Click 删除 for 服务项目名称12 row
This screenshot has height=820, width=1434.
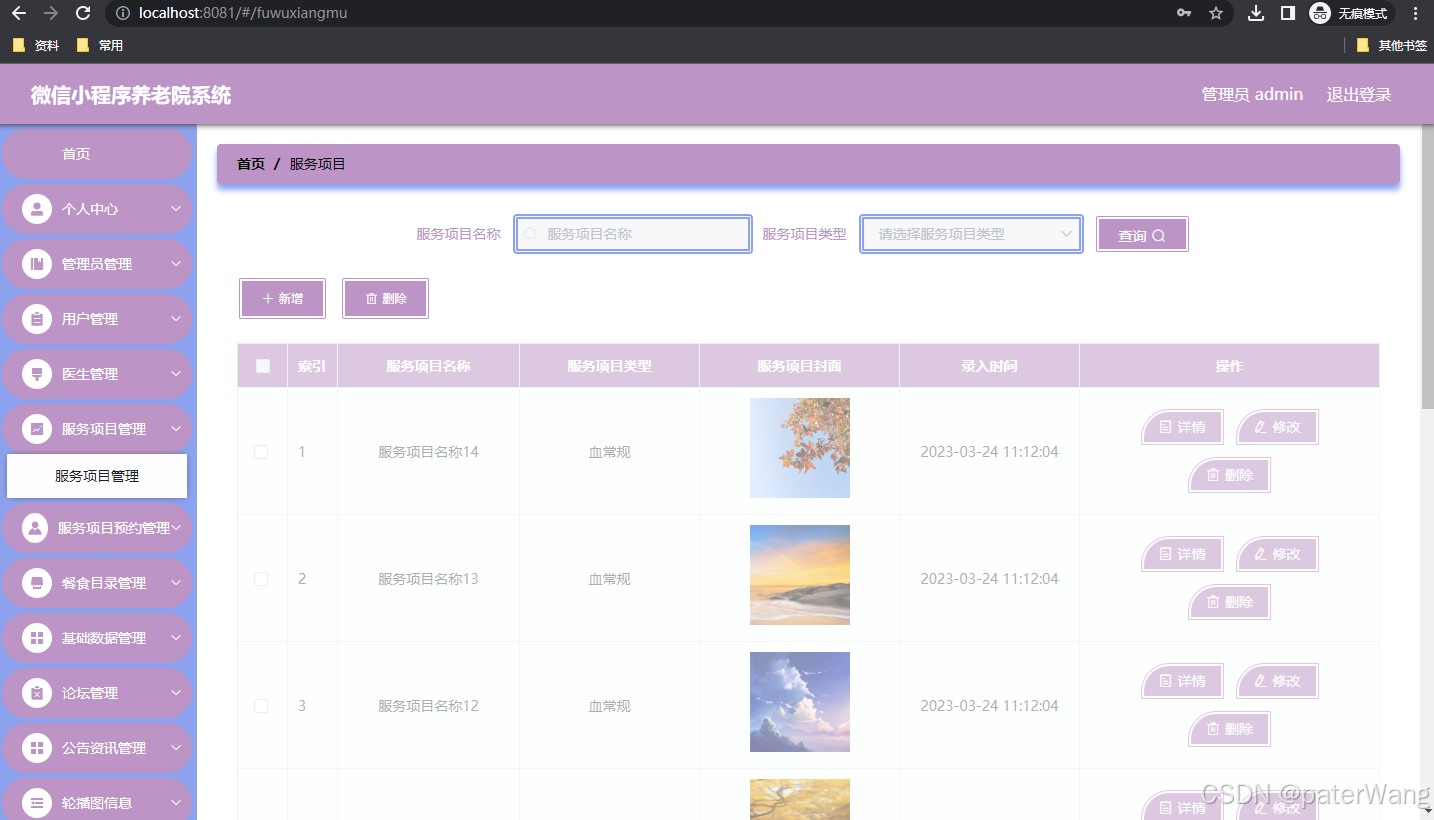point(1229,729)
